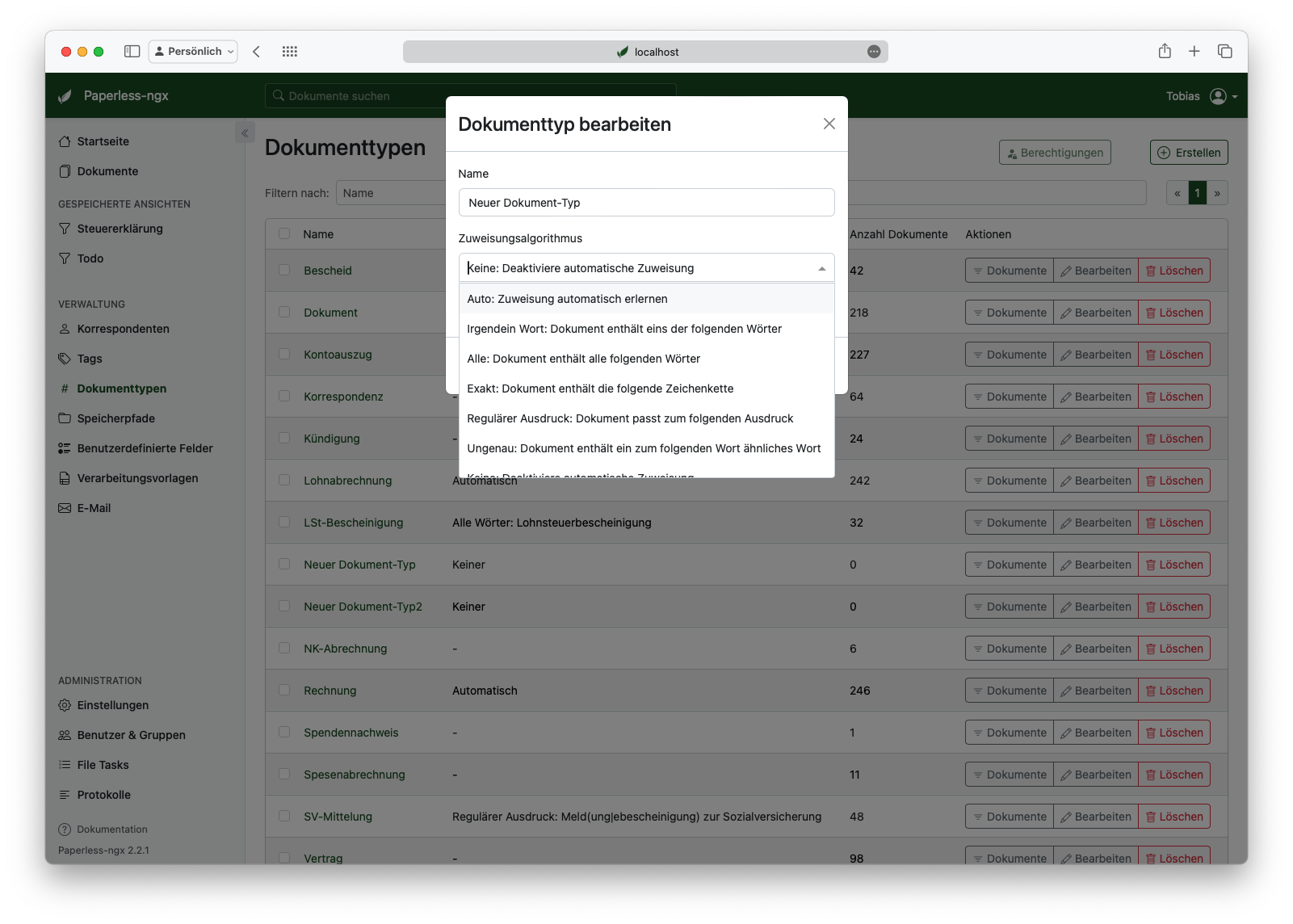Collapse the Zuweisungsalgorithmus dropdown arrow
The image size is (1293, 924).
pyautogui.click(x=821, y=268)
